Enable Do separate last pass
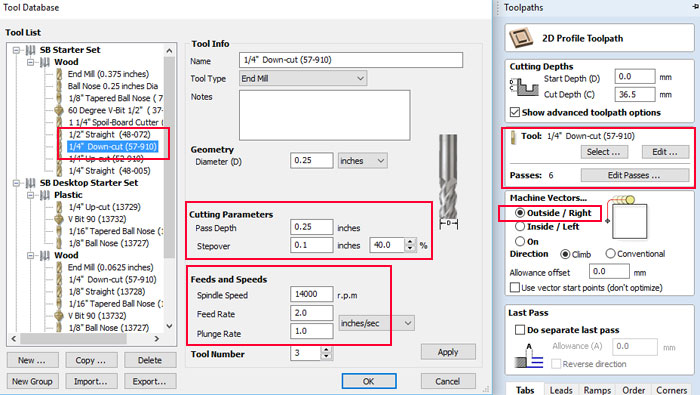 [520, 330]
